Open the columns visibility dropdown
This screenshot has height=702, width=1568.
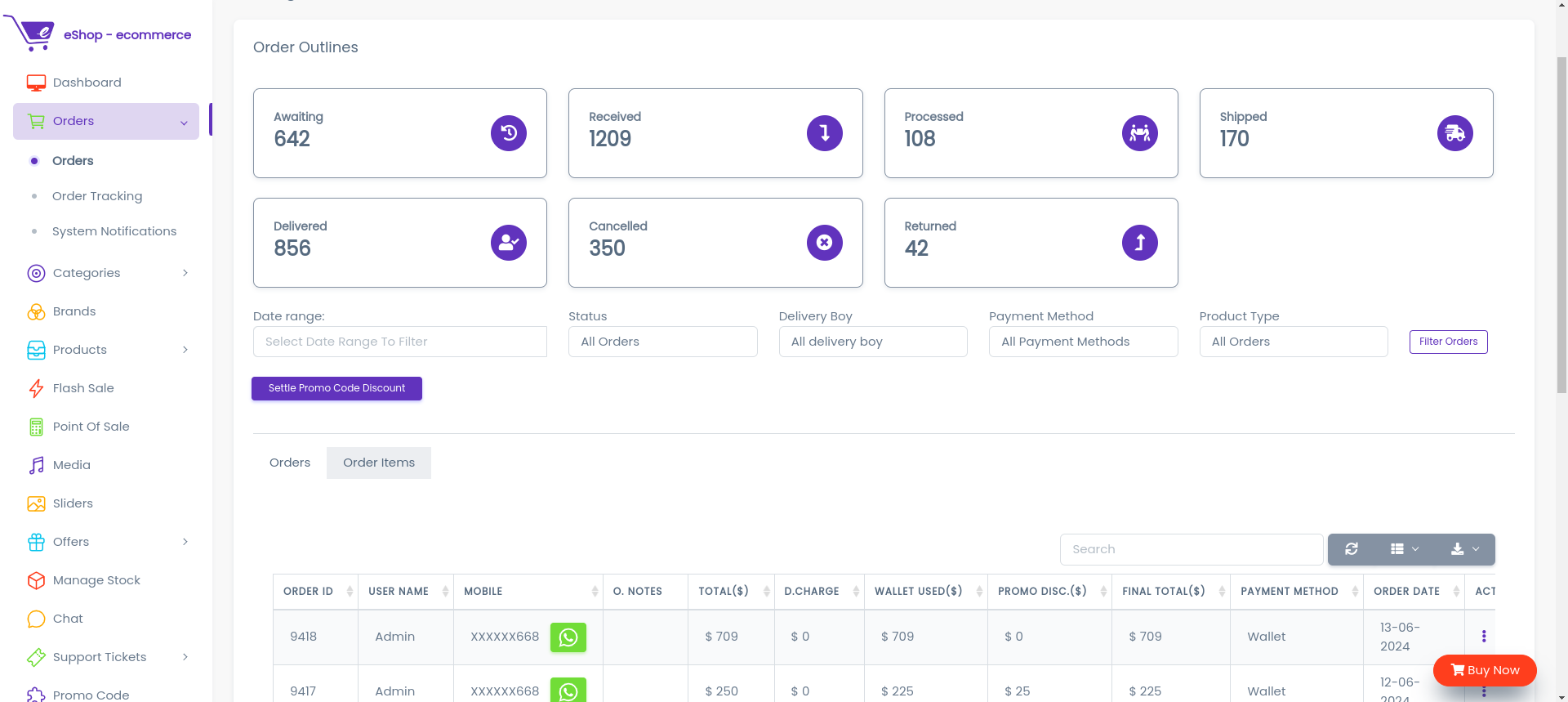click(x=1405, y=549)
